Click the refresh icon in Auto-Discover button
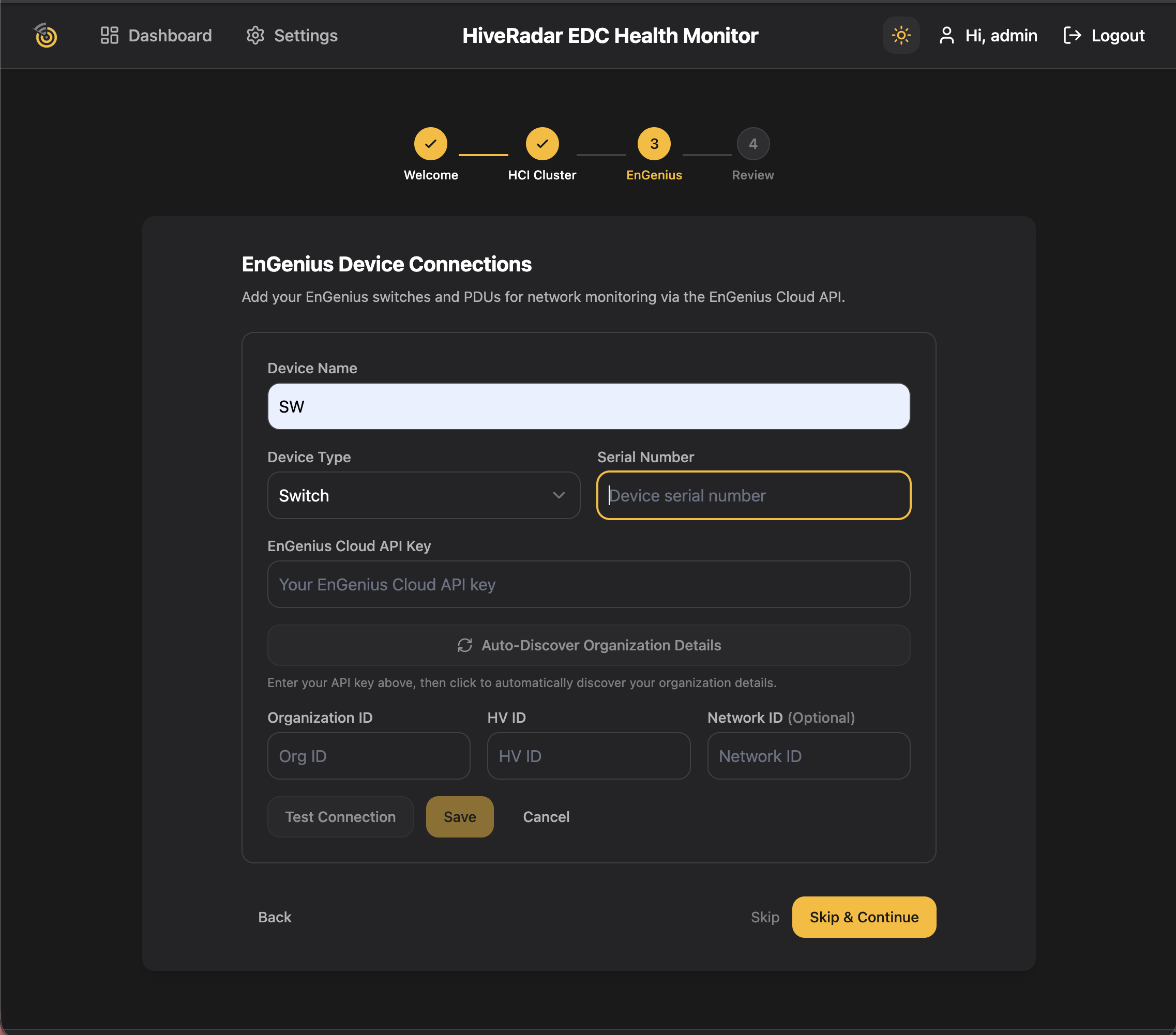The width and height of the screenshot is (1176, 1035). (465, 645)
